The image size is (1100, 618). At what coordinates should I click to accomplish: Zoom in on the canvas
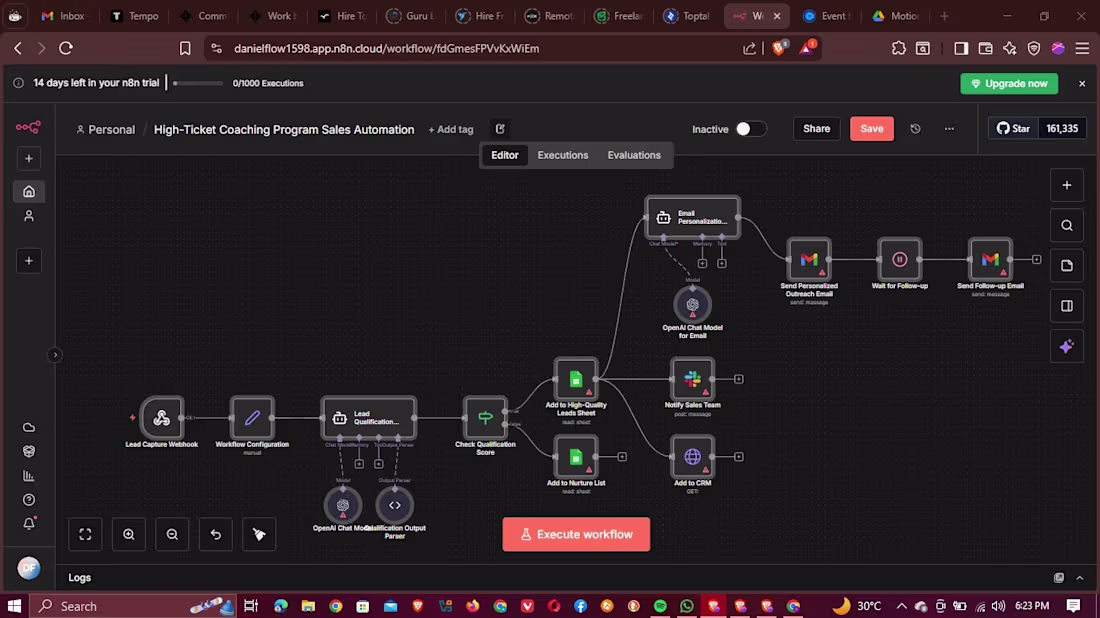tap(128, 535)
